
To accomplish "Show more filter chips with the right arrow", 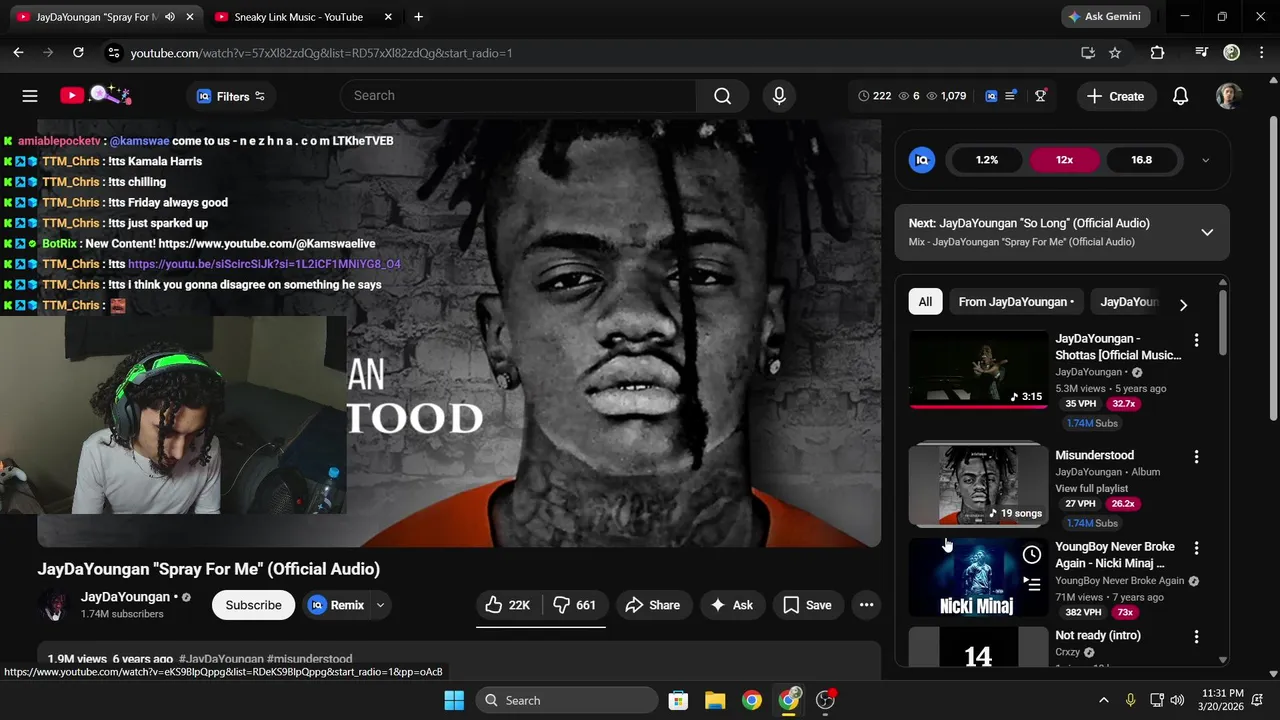I will (1183, 305).
